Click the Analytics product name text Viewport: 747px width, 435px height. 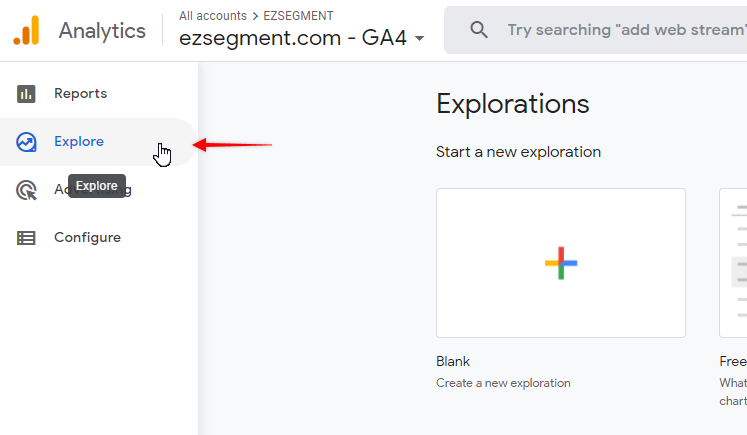[102, 31]
